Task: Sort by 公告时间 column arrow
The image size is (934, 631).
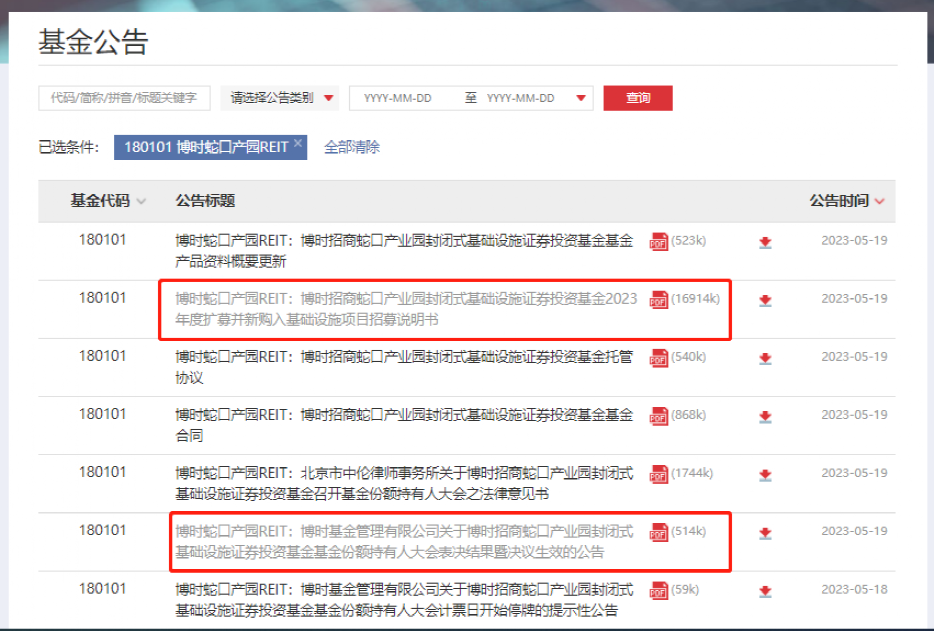Action: click(880, 201)
